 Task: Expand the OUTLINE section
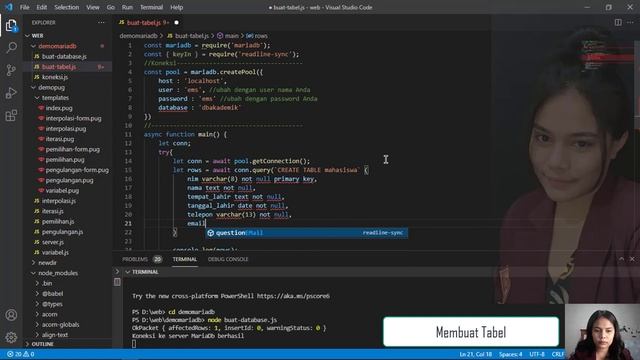coord(42,344)
